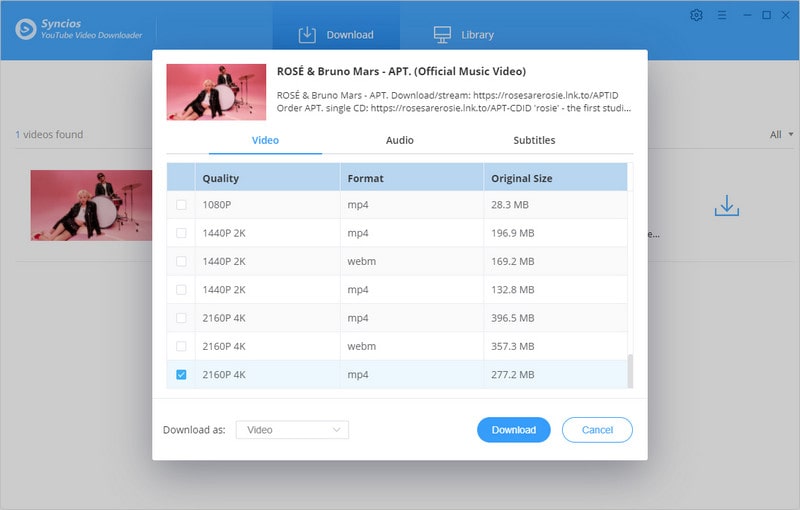Switch to the Audio tab

tap(399, 140)
